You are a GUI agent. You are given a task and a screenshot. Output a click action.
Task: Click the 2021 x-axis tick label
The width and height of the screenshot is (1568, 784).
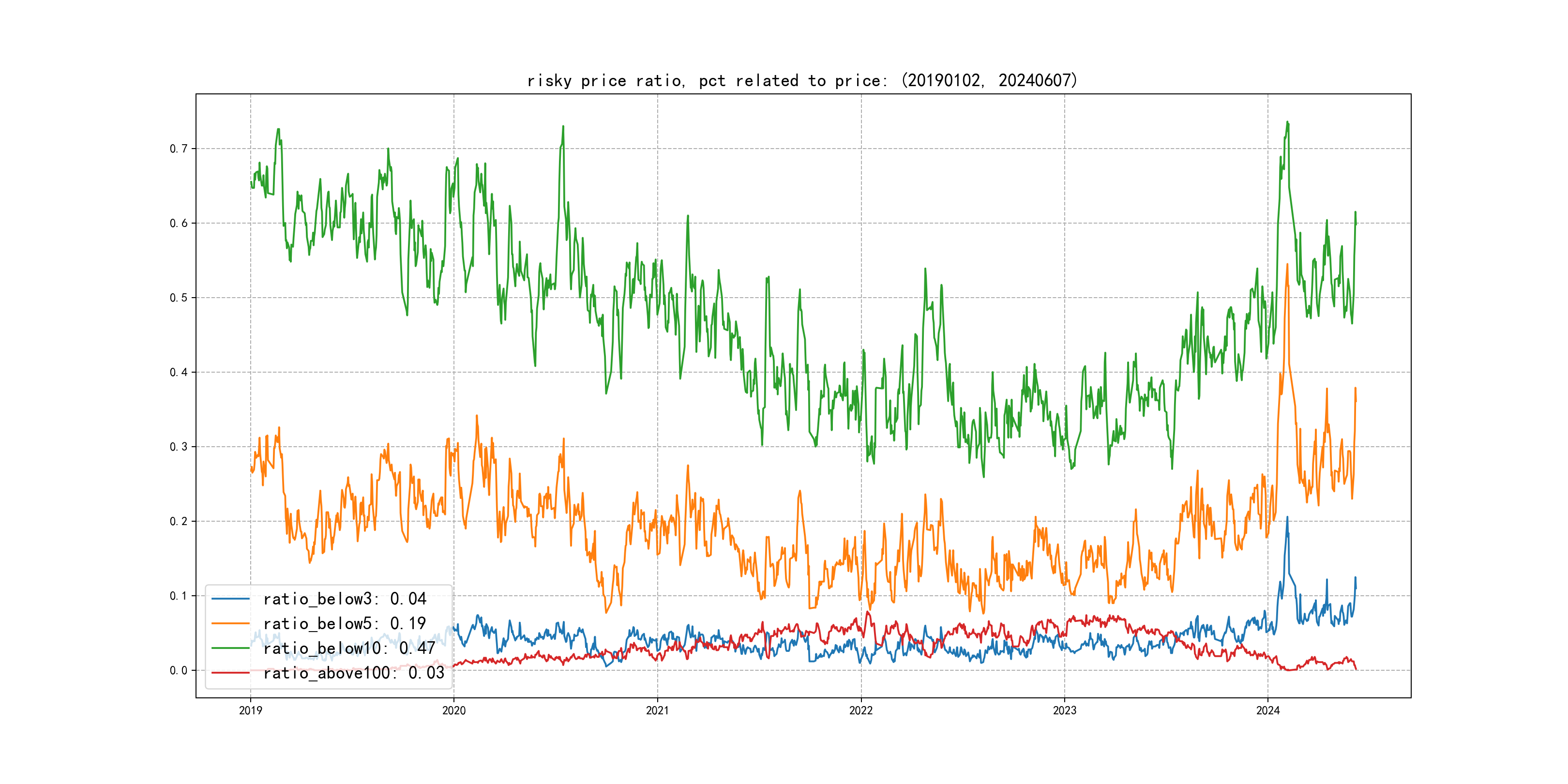point(657,710)
